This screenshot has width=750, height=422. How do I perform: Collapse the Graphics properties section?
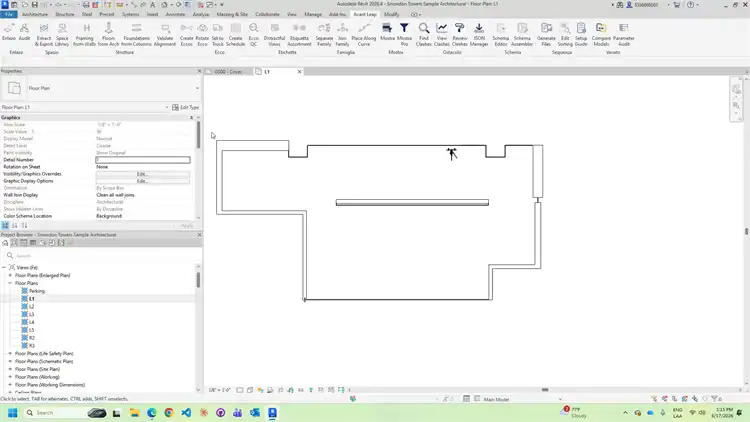point(191,117)
